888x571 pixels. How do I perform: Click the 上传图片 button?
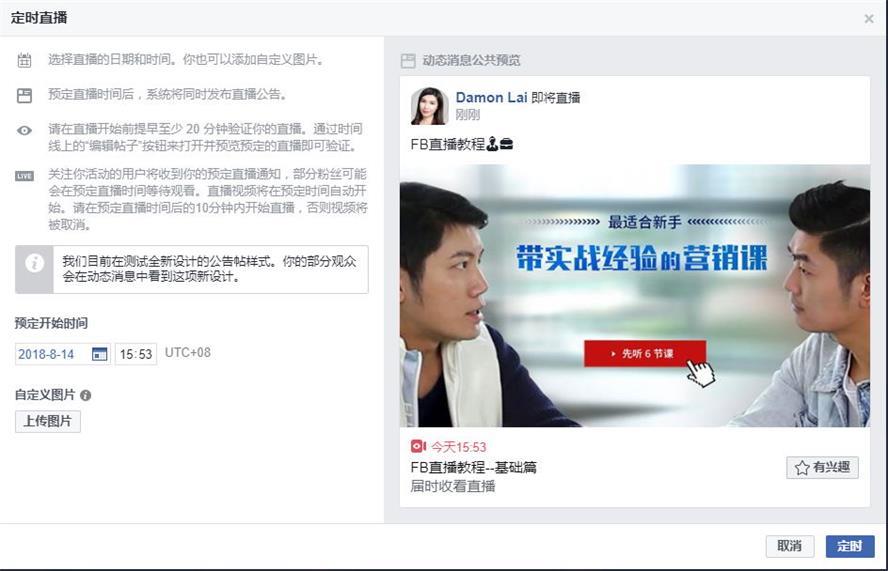pos(48,421)
